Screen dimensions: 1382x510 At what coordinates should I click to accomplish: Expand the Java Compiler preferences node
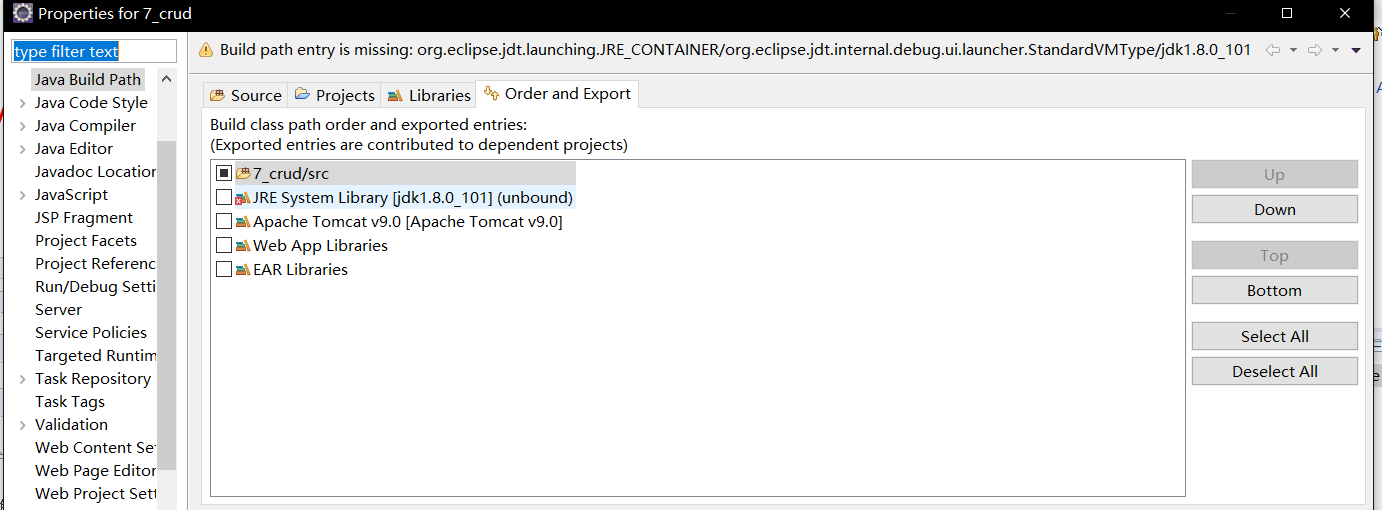[x=22, y=126]
